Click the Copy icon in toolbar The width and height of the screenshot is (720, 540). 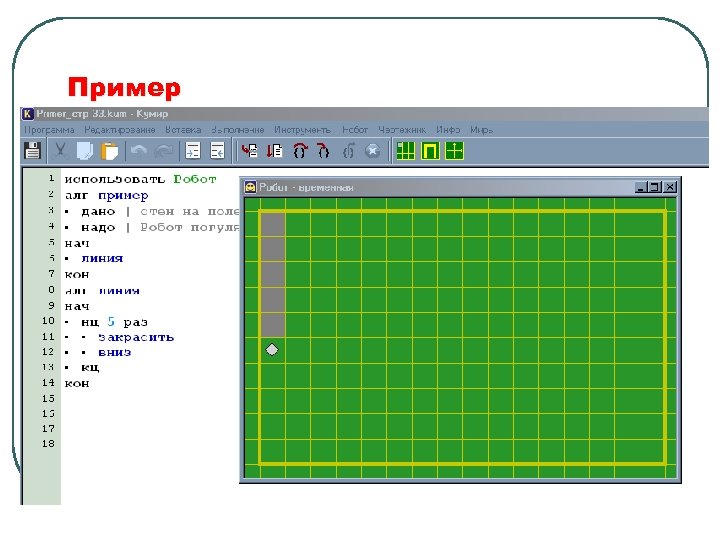84,151
